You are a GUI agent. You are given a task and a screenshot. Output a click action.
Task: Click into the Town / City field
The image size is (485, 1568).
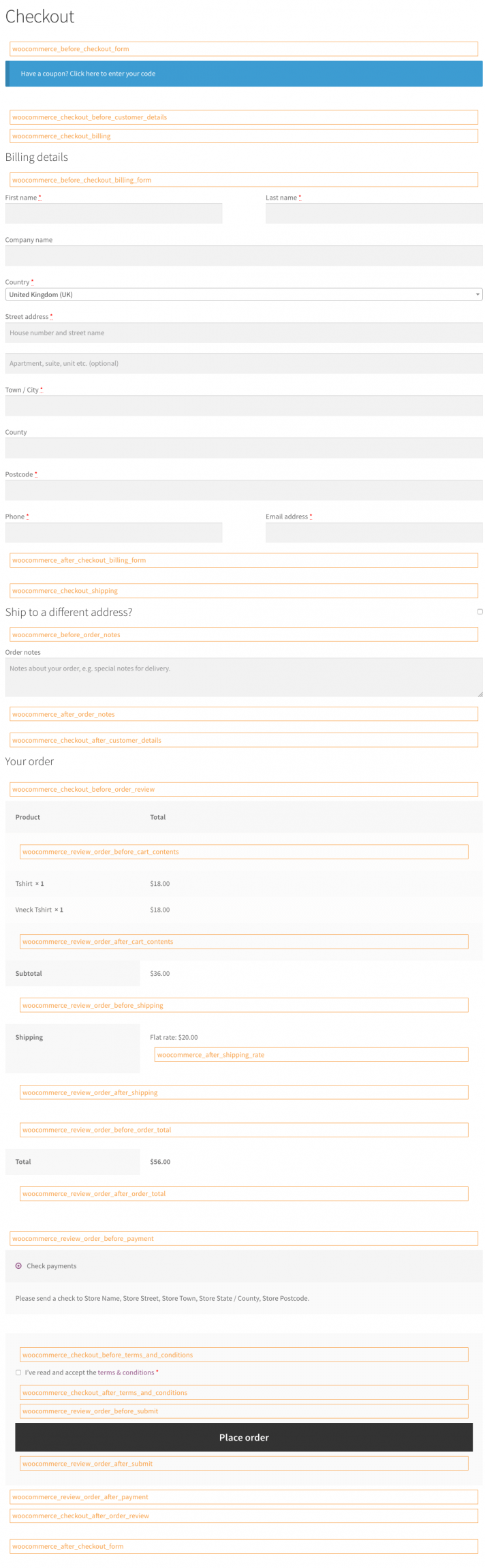(x=243, y=405)
